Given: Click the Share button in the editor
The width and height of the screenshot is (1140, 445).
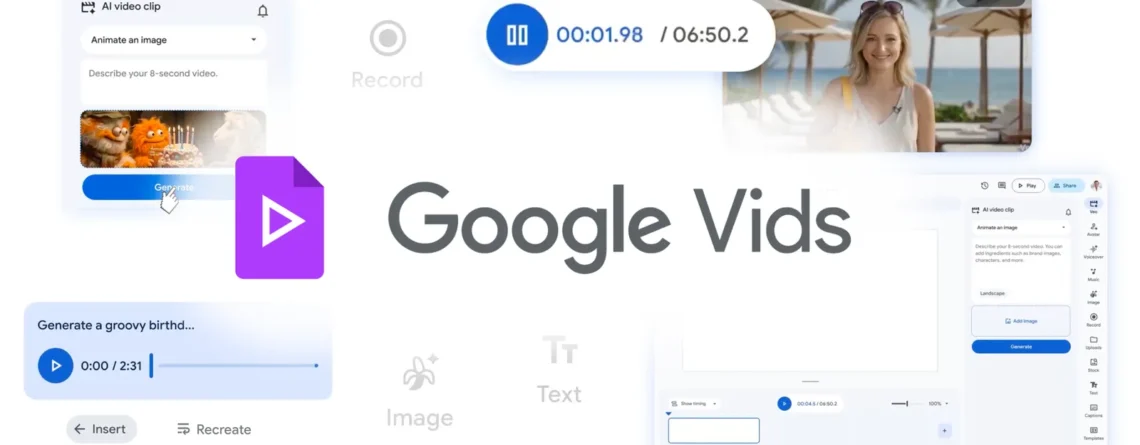Looking at the screenshot, I should pyautogui.click(x=1066, y=185).
